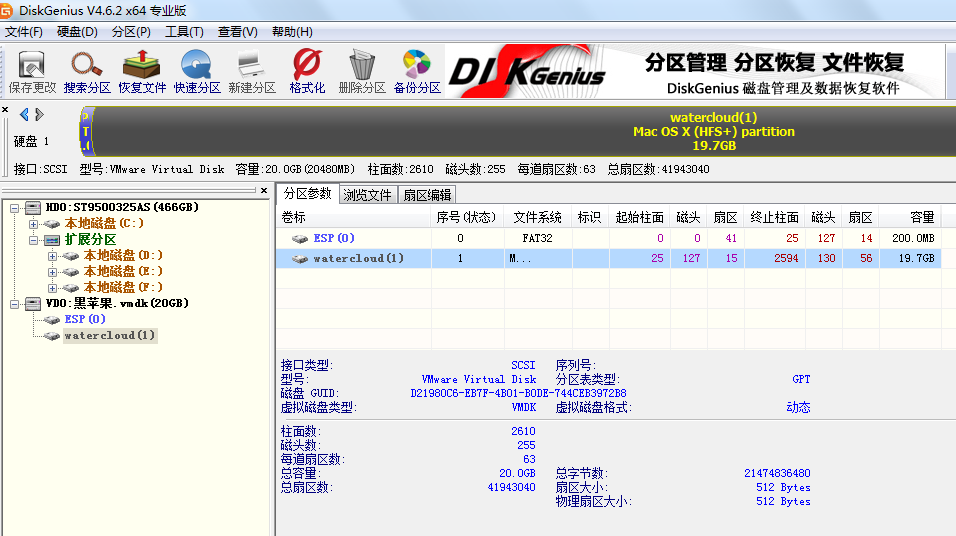
Task: Click the total sectors value 41943040 in details
Action: pos(511,487)
